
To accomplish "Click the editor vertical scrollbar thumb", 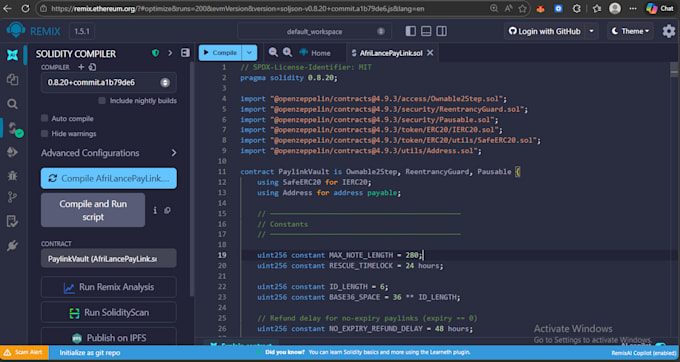I will pyautogui.click(x=673, y=69).
